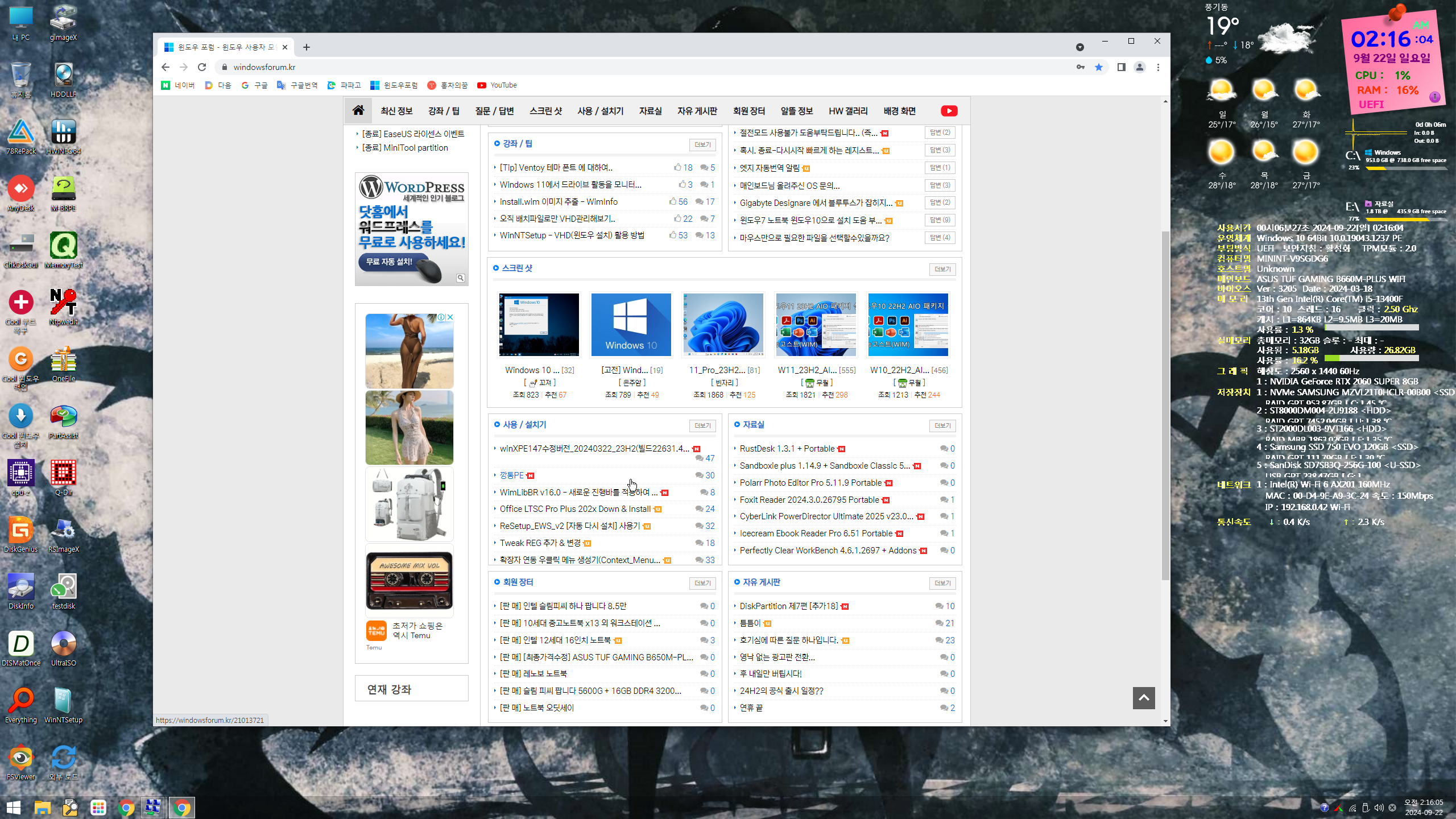Click the YouTube icon in forum menu
The width and height of the screenshot is (1456, 819).
click(x=949, y=111)
